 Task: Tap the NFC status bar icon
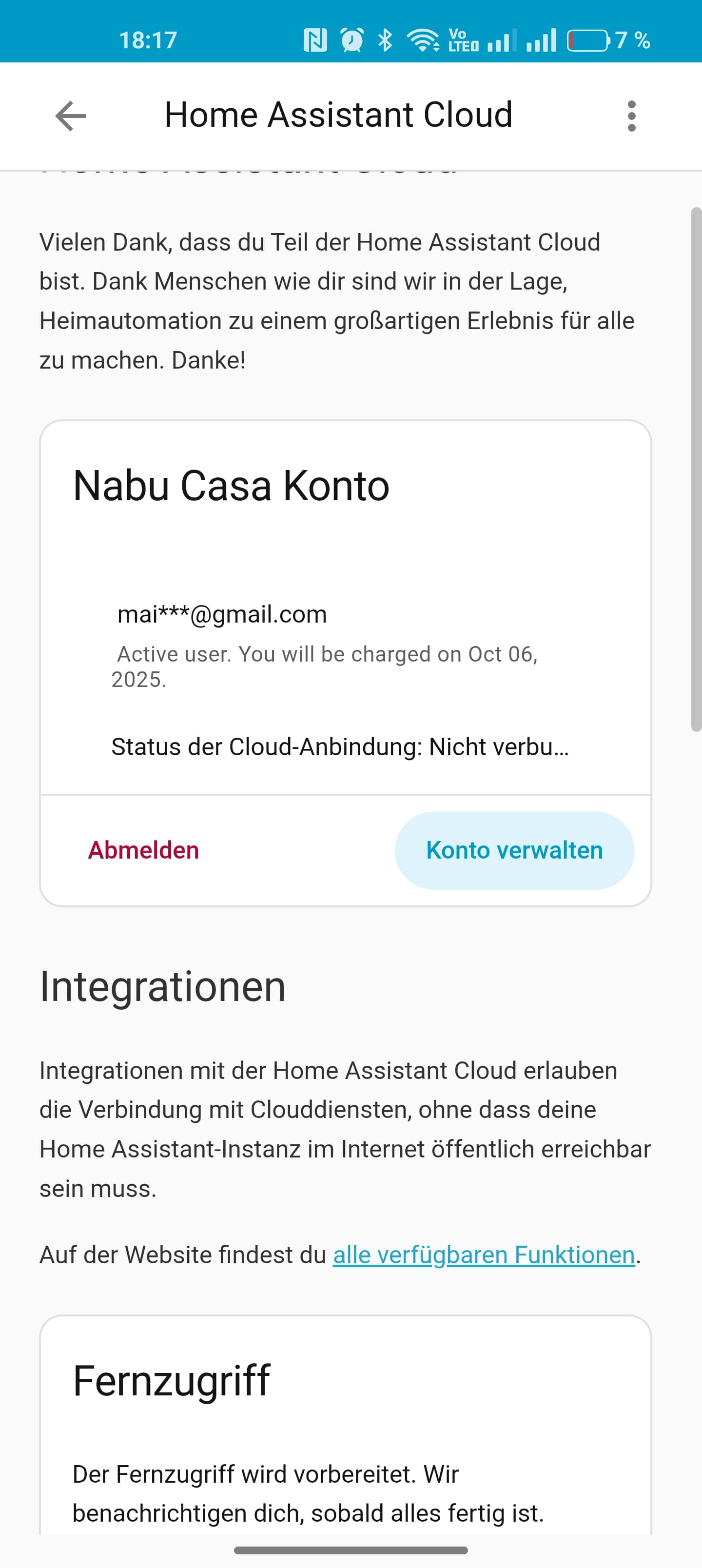[x=315, y=40]
